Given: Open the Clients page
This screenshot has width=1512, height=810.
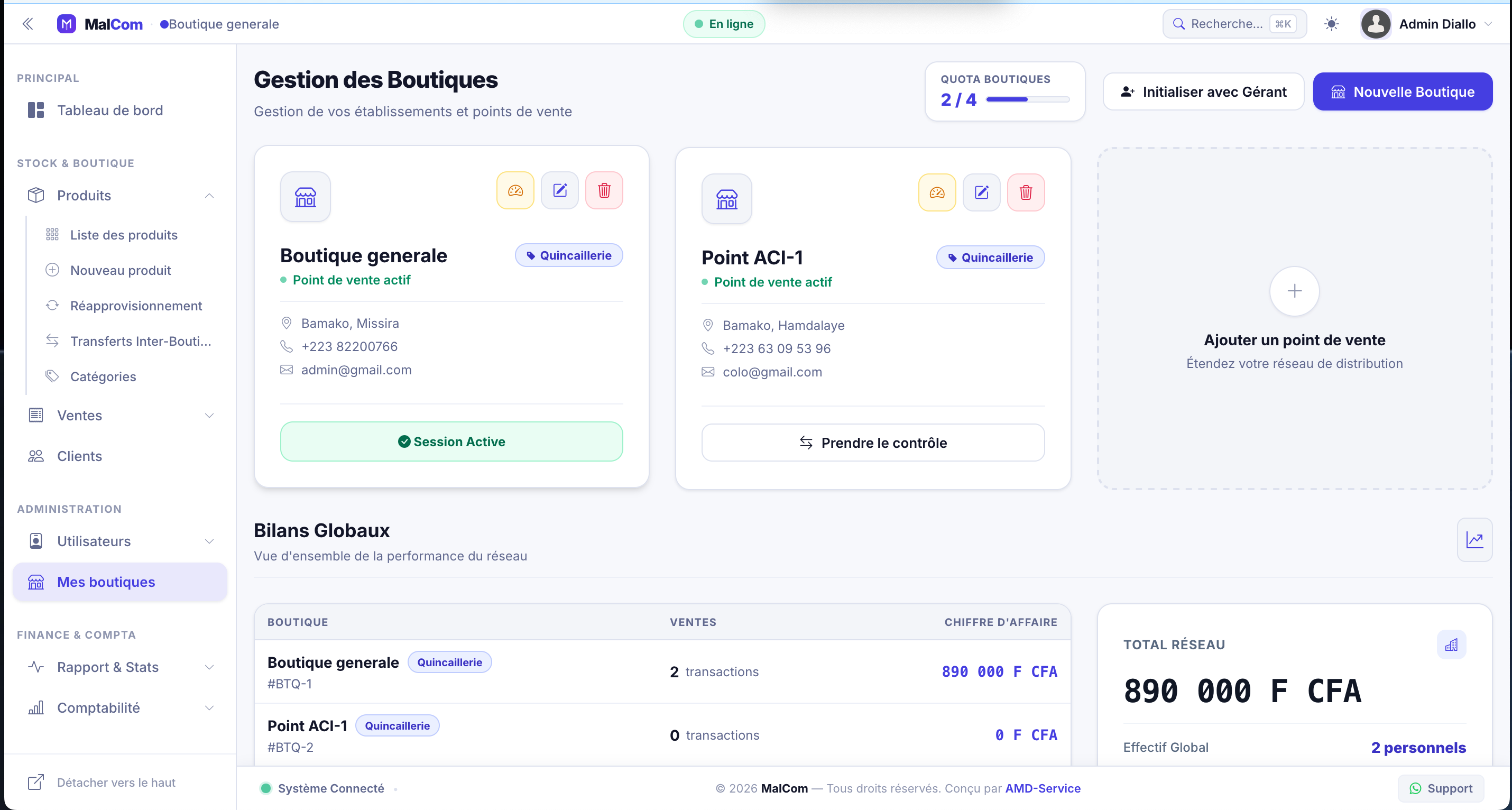Looking at the screenshot, I should 121,456.
